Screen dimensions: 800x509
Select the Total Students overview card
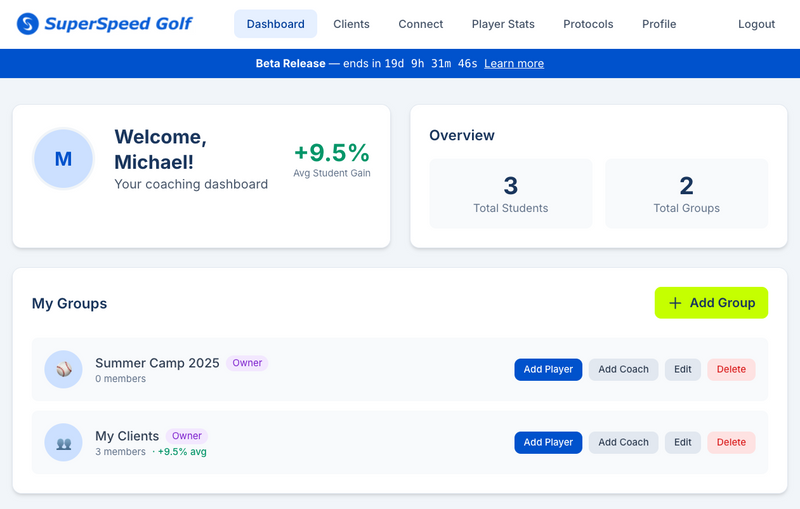(510, 193)
